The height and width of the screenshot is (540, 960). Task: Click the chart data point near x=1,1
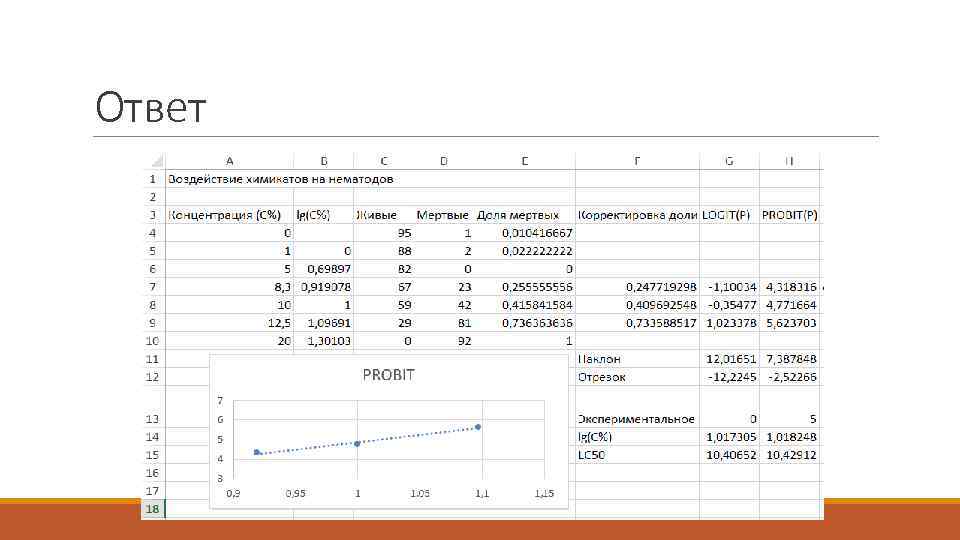(478, 427)
